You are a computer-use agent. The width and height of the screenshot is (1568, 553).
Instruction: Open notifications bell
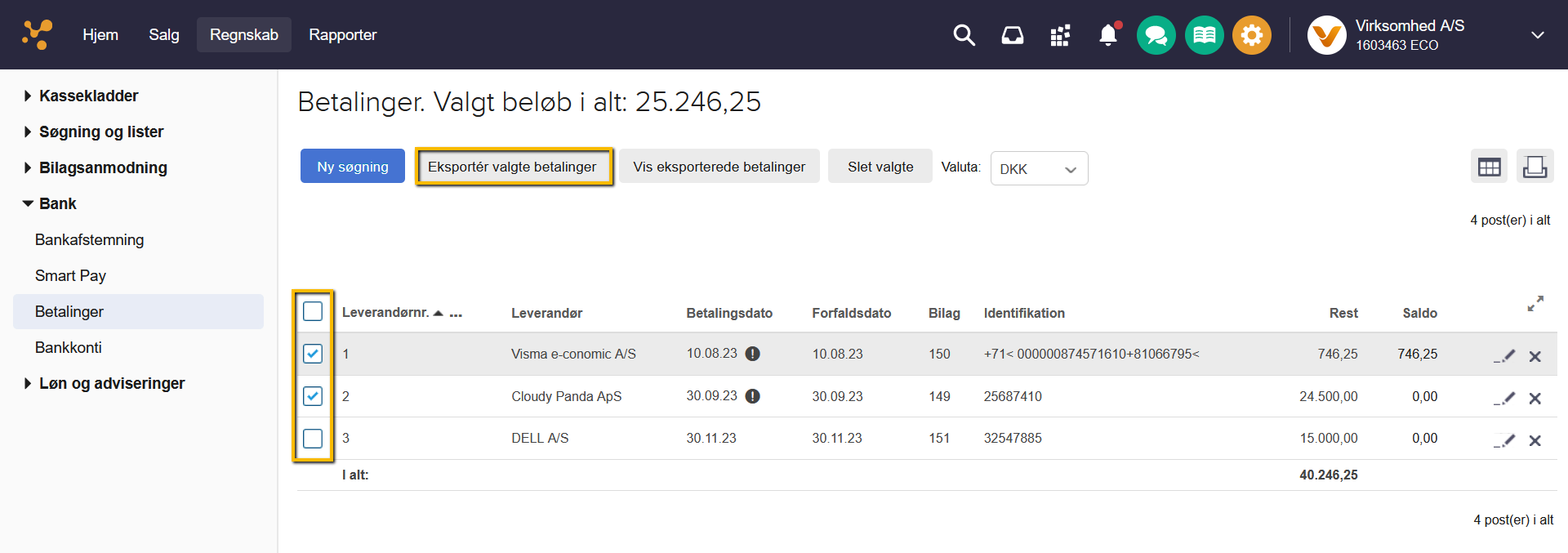point(1107,35)
